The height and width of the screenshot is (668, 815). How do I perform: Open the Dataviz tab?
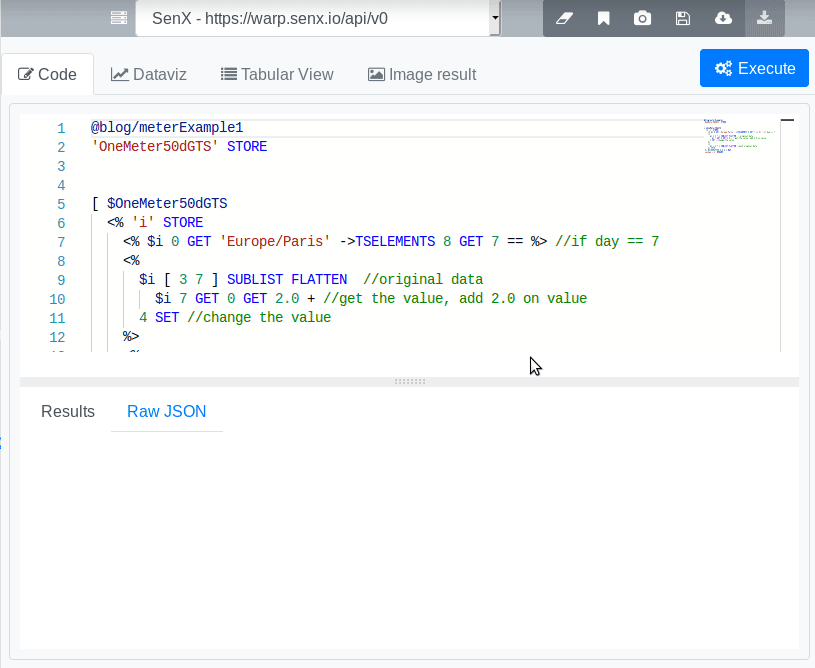pos(149,74)
